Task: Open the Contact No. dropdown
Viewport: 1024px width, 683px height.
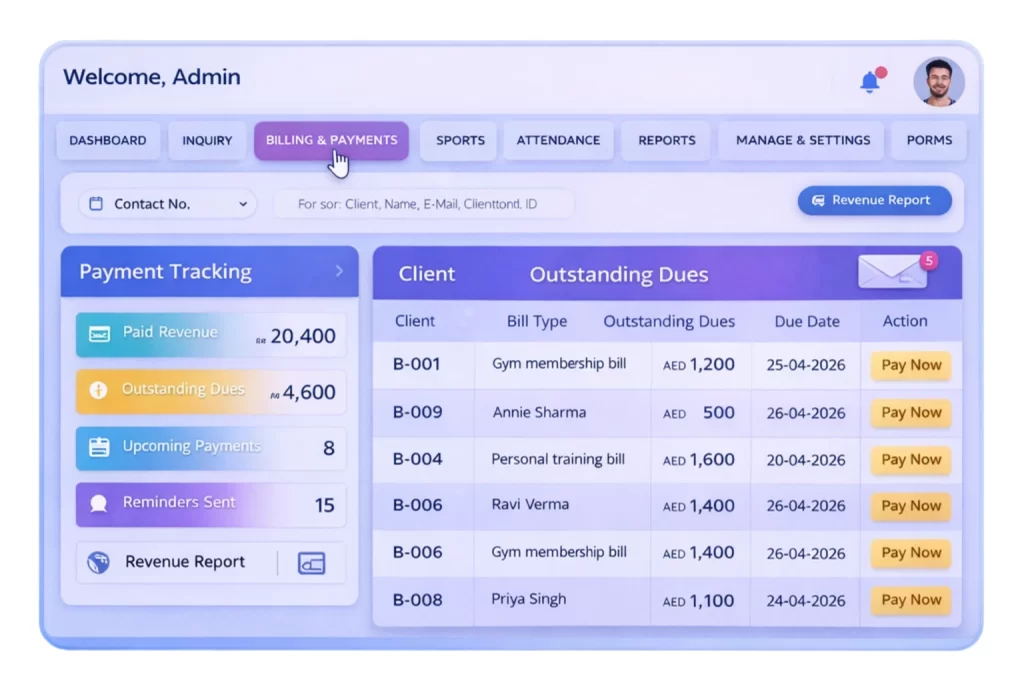Action: point(243,203)
